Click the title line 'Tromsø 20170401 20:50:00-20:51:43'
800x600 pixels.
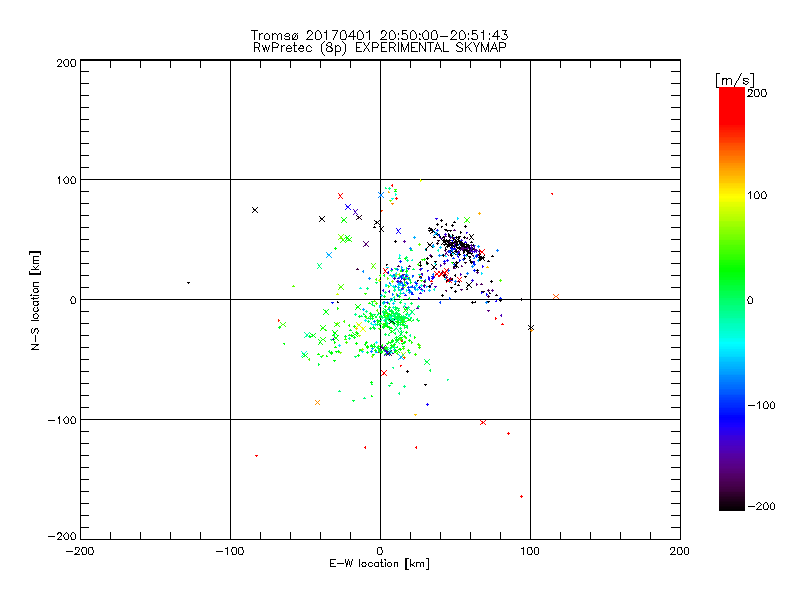[x=379, y=35]
